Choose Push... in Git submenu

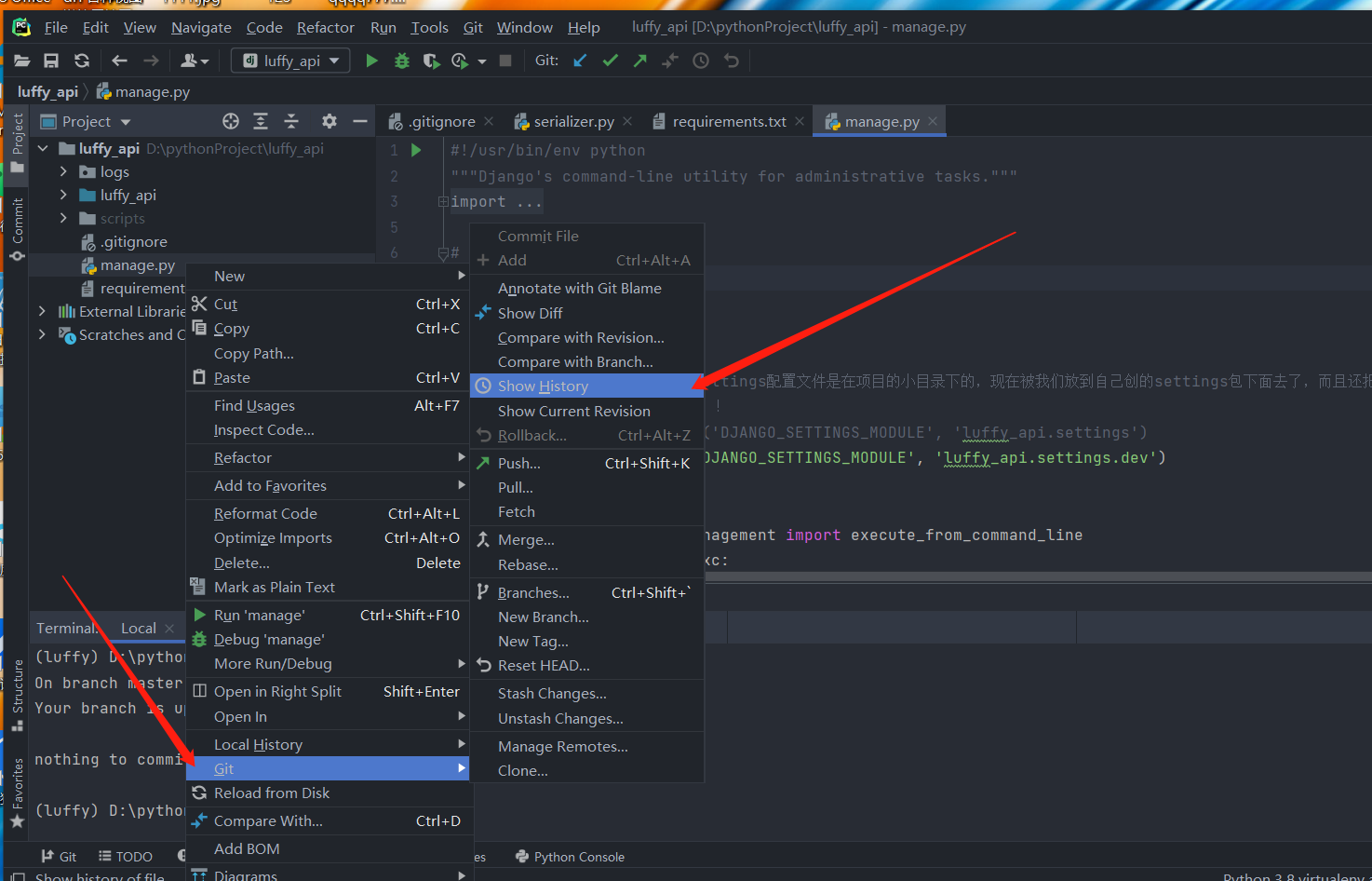586,463
